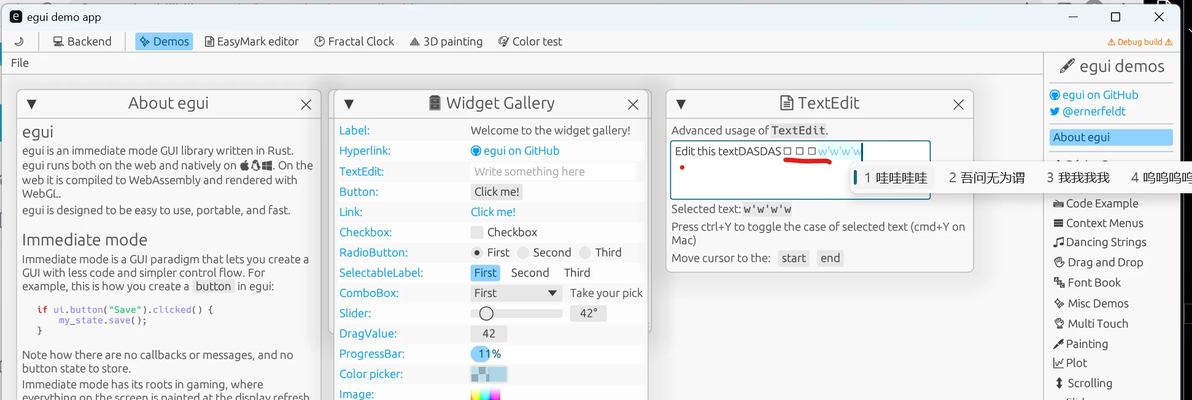Toggle the dark/light mode moon icon
The height and width of the screenshot is (400, 1192).
click(19, 42)
